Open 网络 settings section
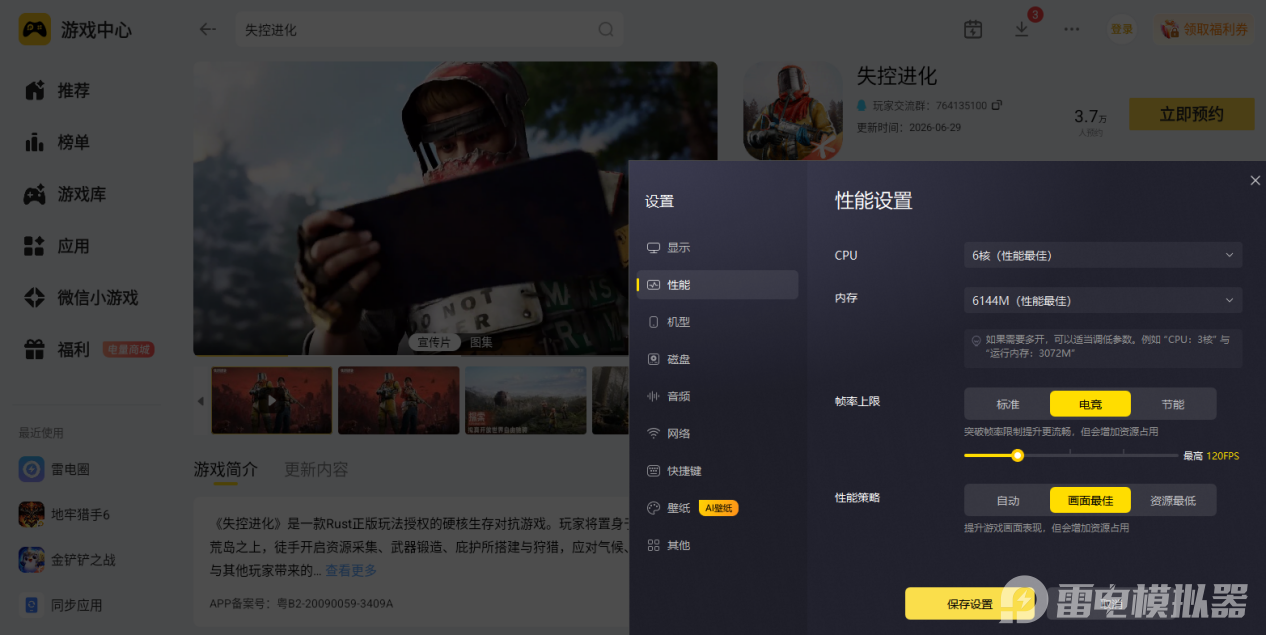The height and width of the screenshot is (635, 1266). [x=717, y=433]
